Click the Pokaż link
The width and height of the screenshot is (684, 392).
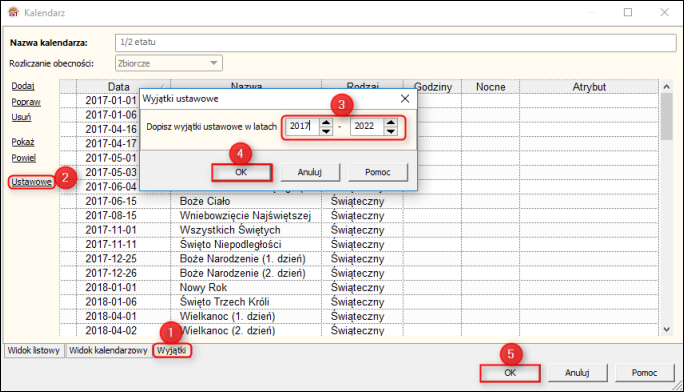23,142
